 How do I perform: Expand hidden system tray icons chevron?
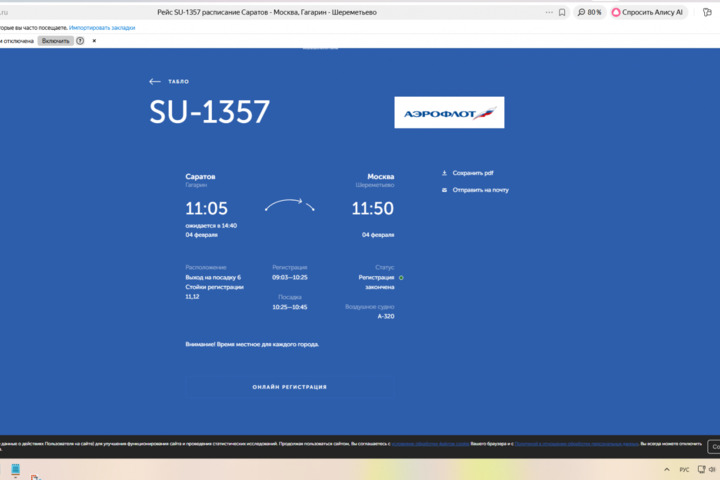pos(667,469)
